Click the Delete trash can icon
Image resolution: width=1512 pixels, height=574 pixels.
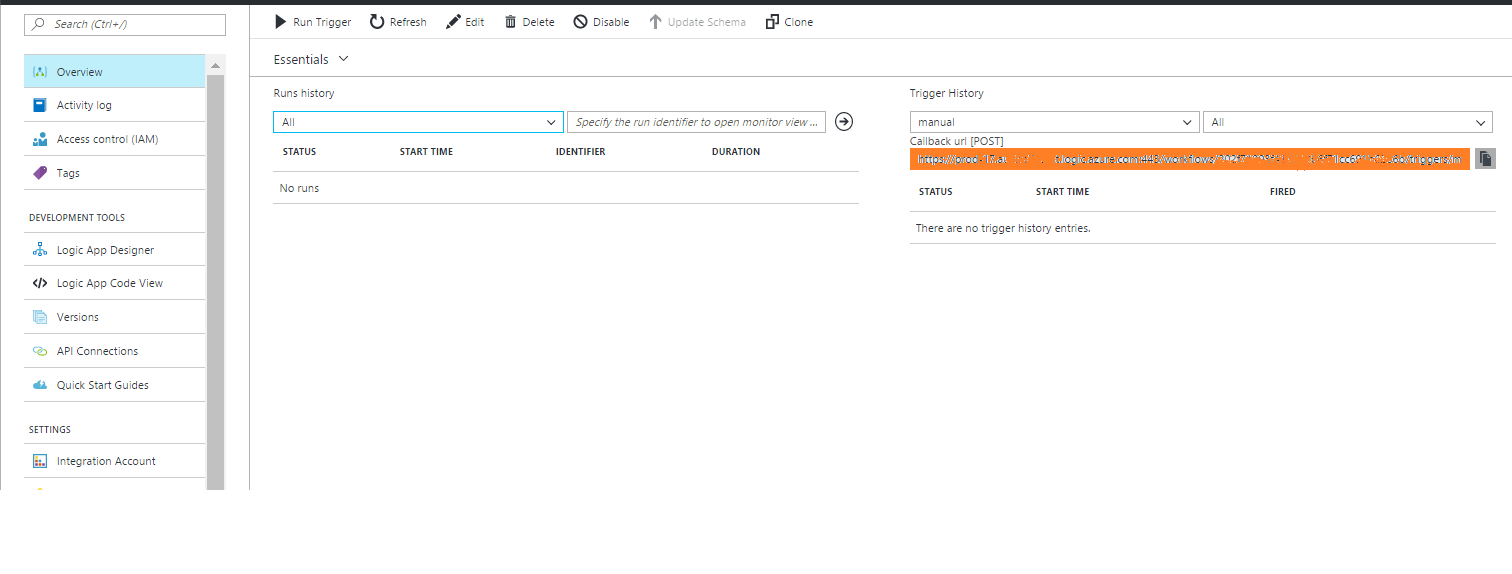(511, 22)
